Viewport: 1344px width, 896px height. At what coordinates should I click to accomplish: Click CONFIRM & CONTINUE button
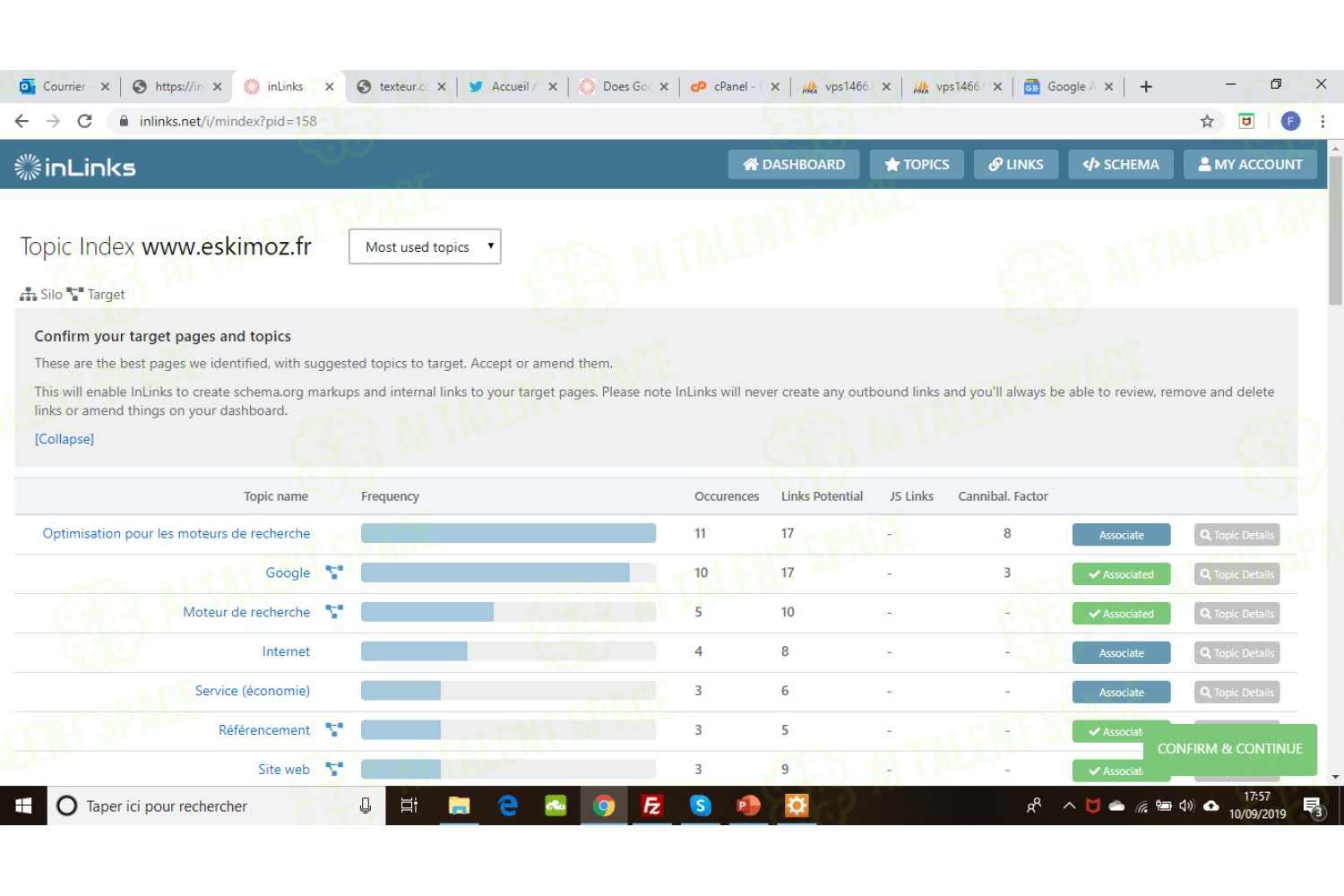point(1229,748)
